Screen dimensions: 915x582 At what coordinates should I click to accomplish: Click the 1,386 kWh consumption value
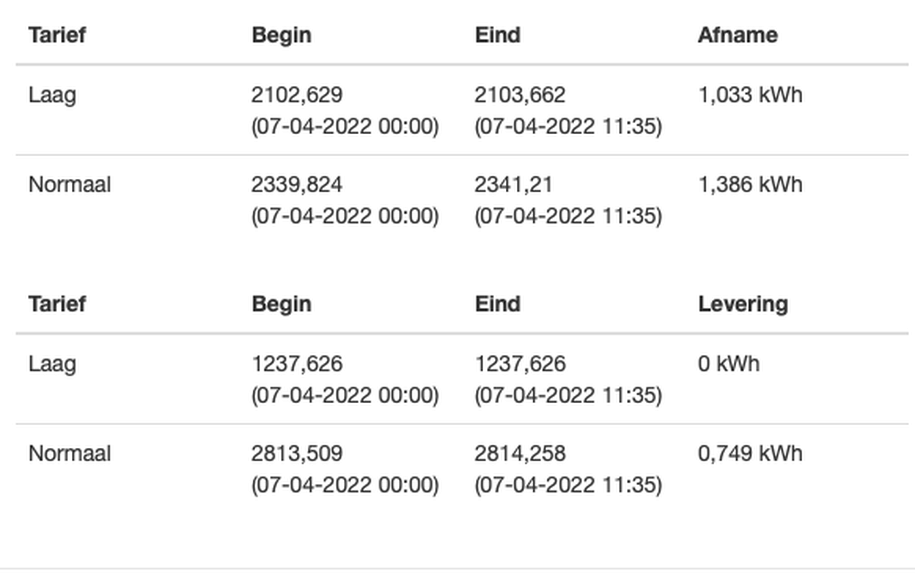click(x=750, y=185)
